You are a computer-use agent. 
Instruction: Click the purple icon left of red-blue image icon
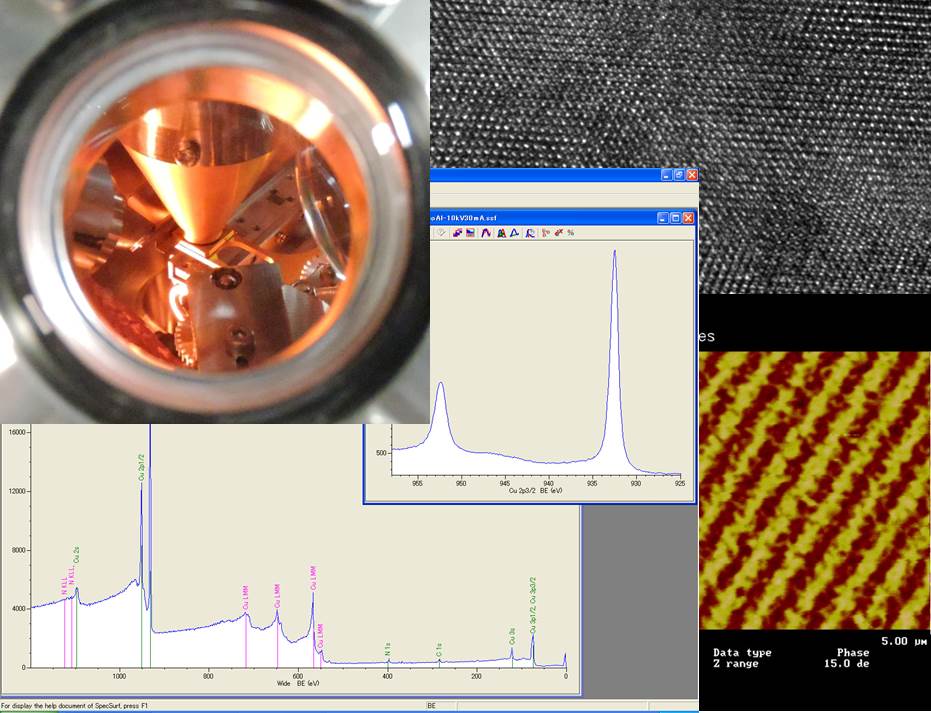pos(457,233)
